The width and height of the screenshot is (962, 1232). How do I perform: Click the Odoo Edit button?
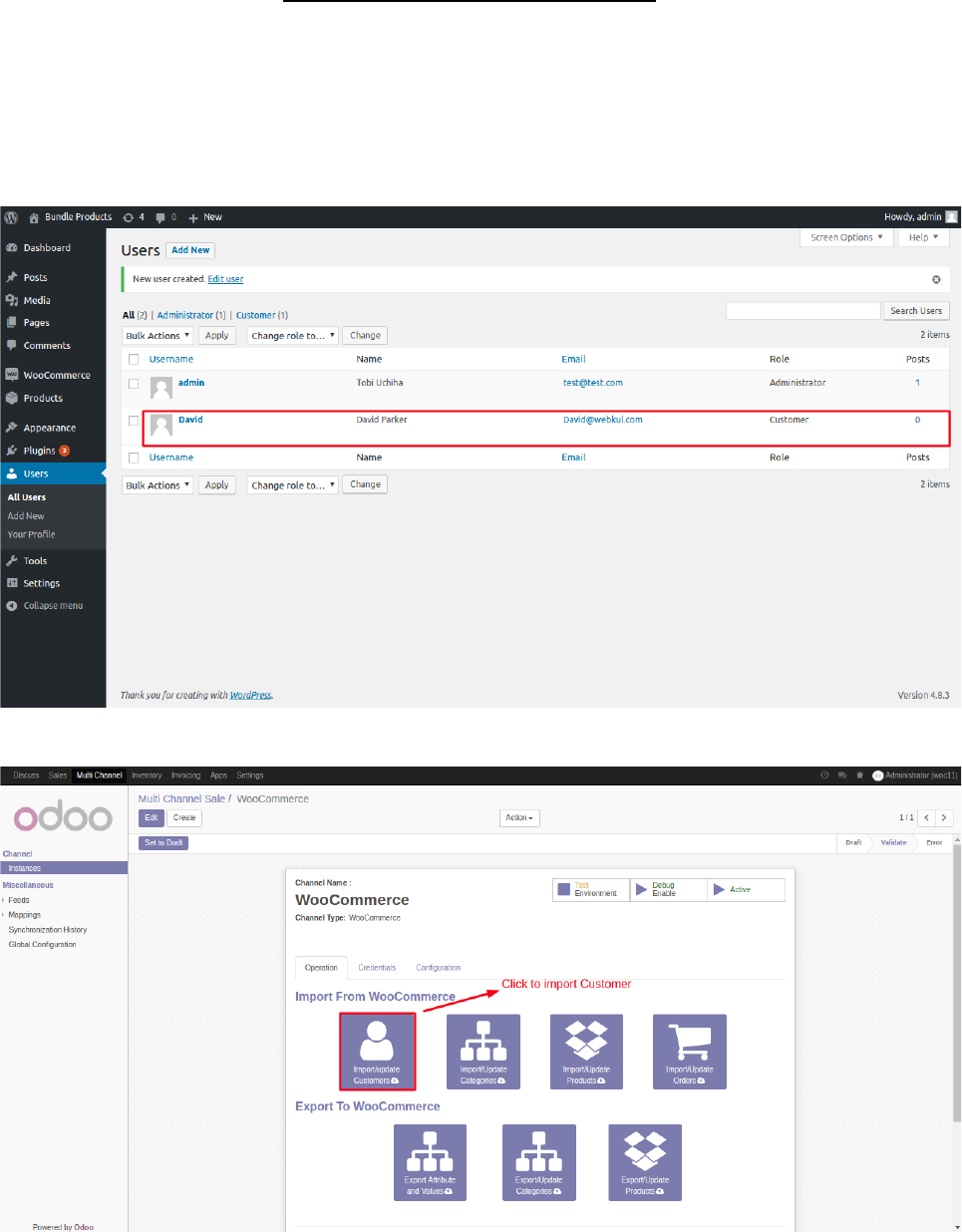[152, 817]
